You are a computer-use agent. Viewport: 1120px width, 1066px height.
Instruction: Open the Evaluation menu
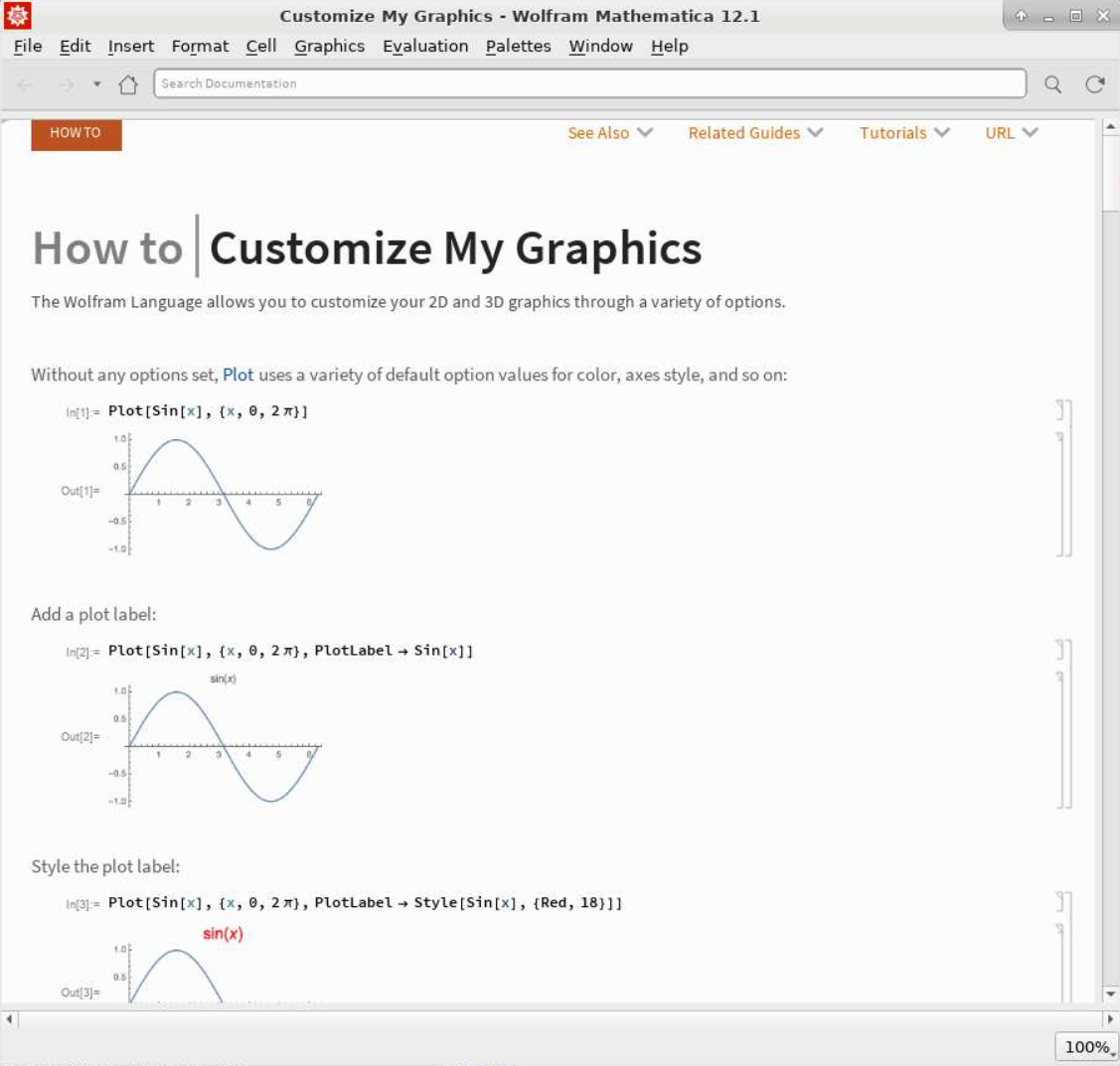[x=425, y=46]
